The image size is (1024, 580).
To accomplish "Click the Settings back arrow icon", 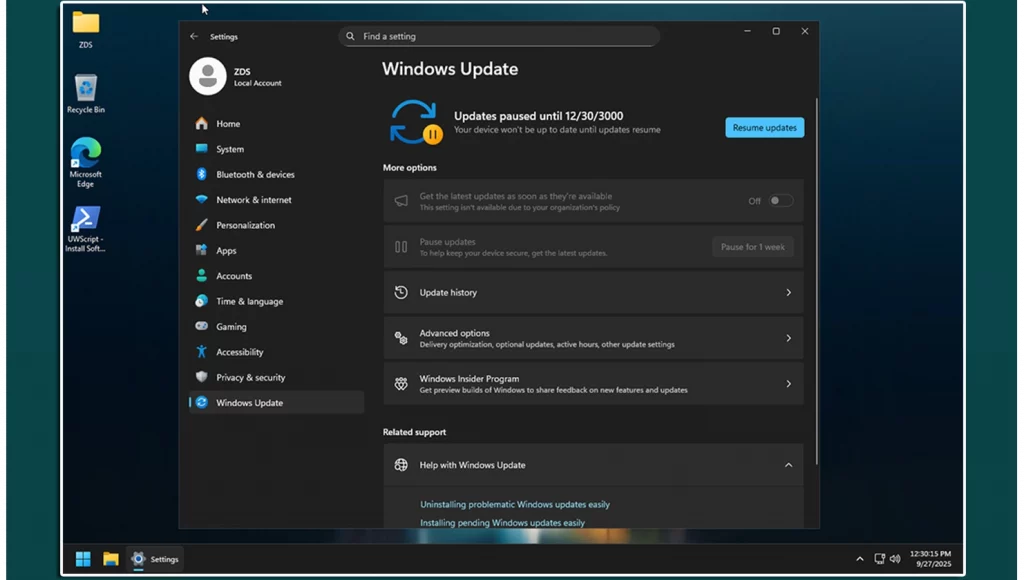I will pos(194,37).
